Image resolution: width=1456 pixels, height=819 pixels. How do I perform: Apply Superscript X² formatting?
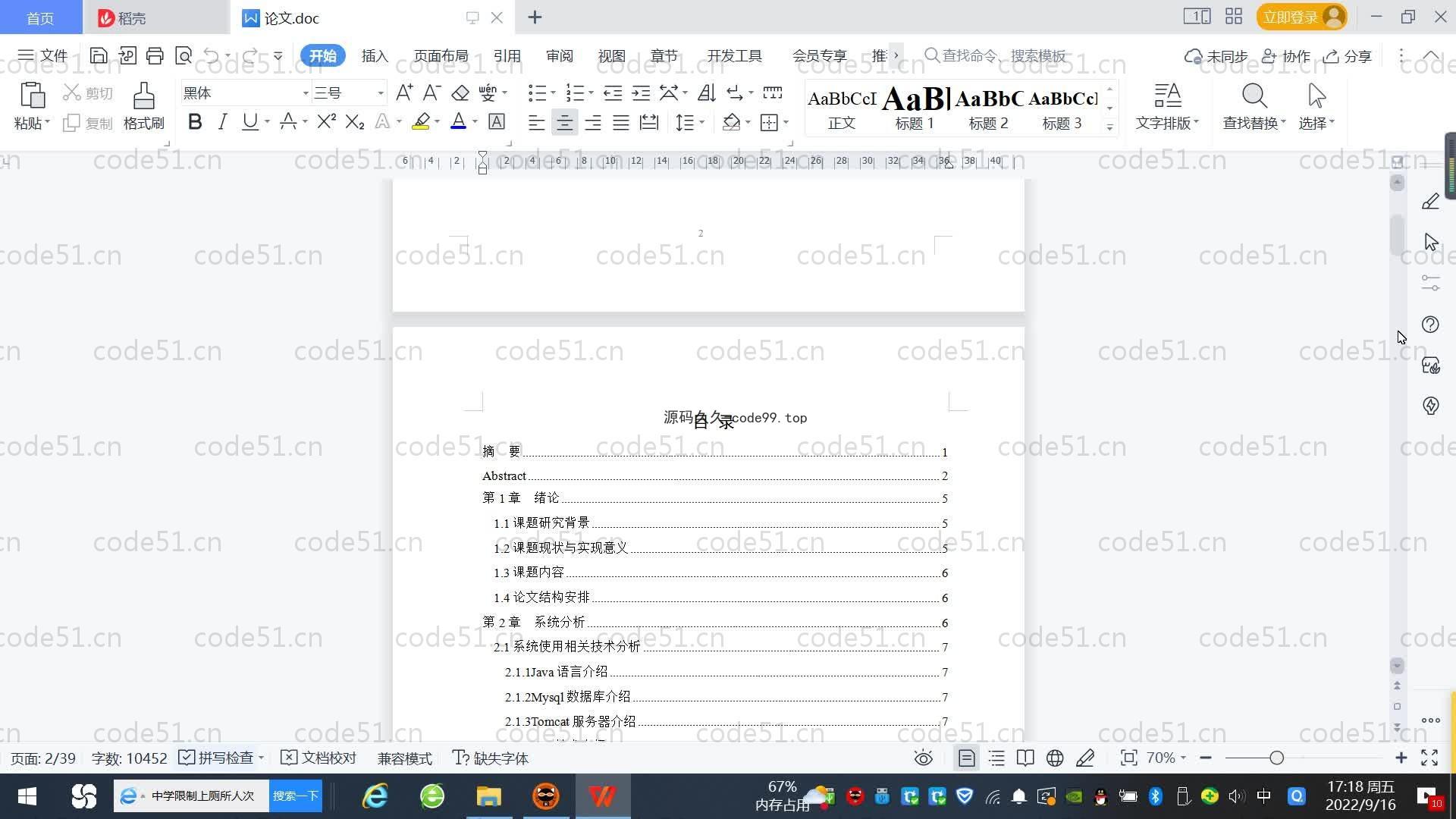[326, 122]
